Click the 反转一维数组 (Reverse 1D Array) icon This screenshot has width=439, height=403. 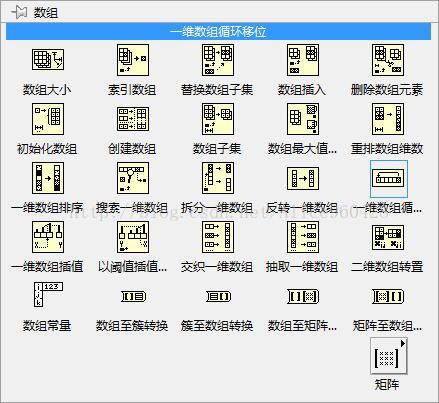[x=303, y=178]
